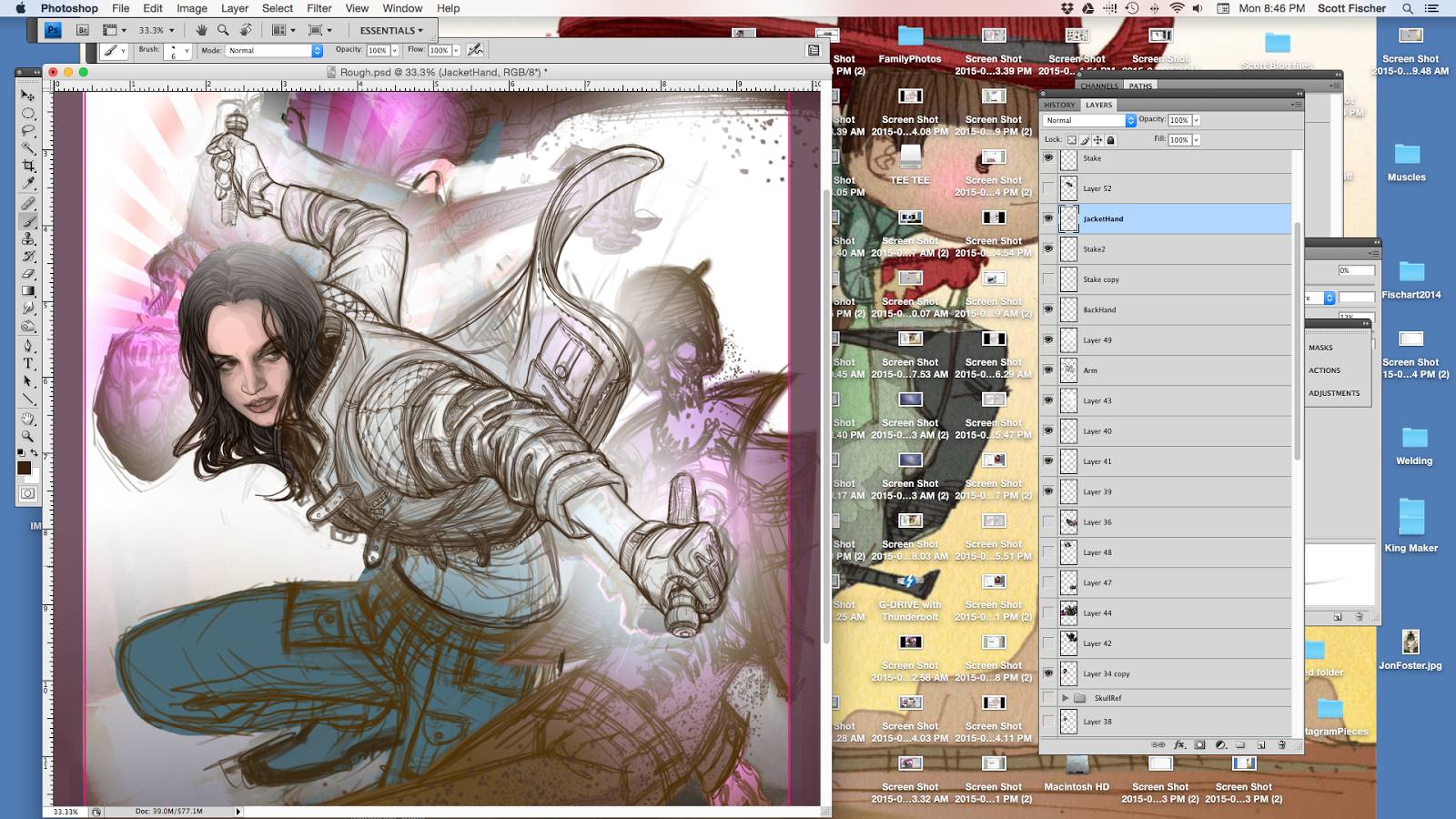Open the layer blend mode dropdown
This screenshot has width=1456, height=819.
pos(1089,120)
